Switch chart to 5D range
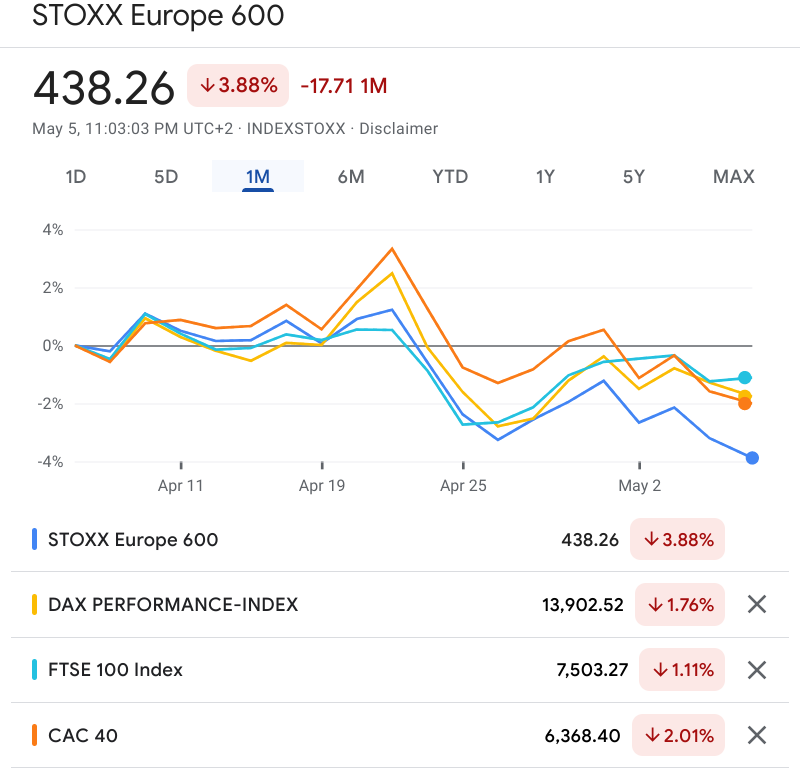 [x=166, y=177]
